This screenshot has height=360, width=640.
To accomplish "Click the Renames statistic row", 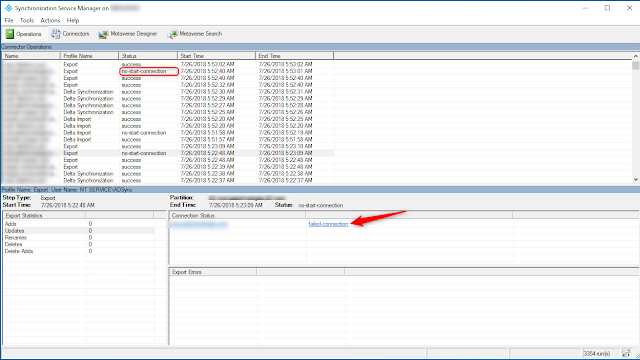I will click(78, 238).
